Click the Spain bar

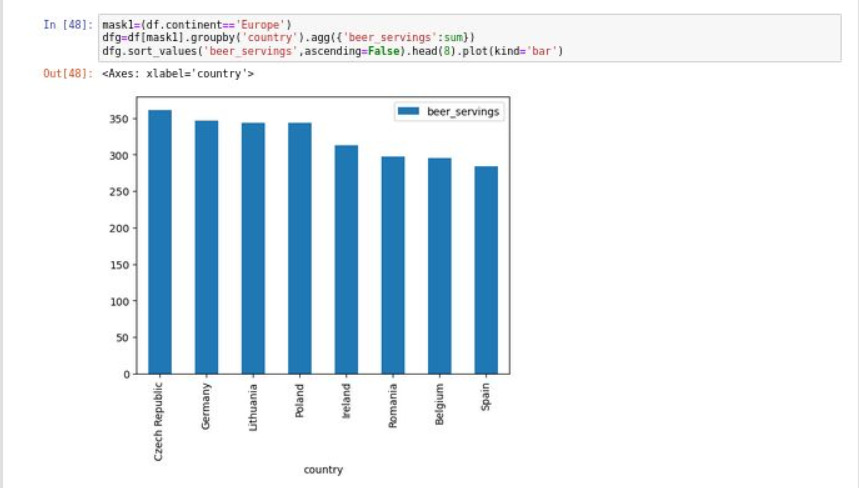click(x=486, y=270)
